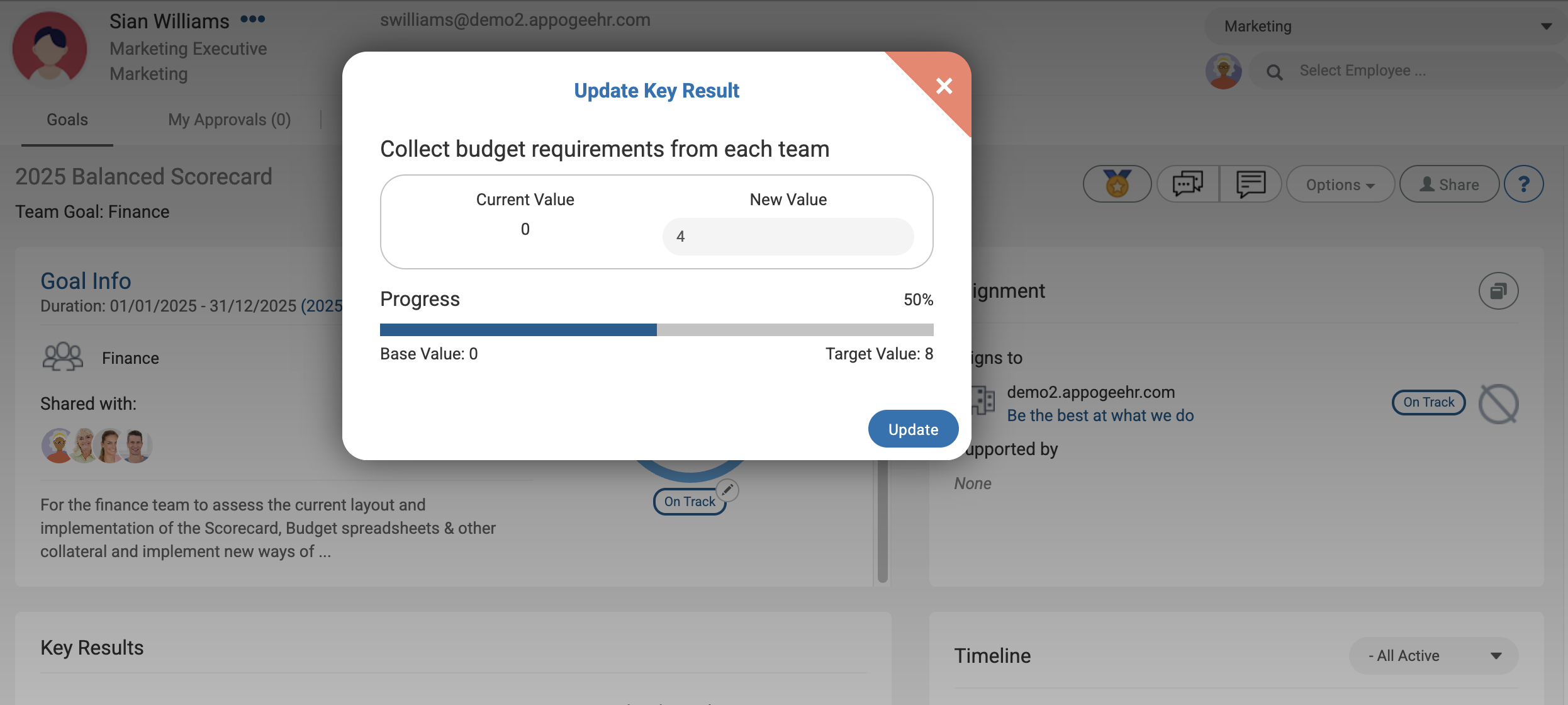Click the three dots beside Sian Williams
Viewport: 1568px width, 705px height.
(252, 20)
